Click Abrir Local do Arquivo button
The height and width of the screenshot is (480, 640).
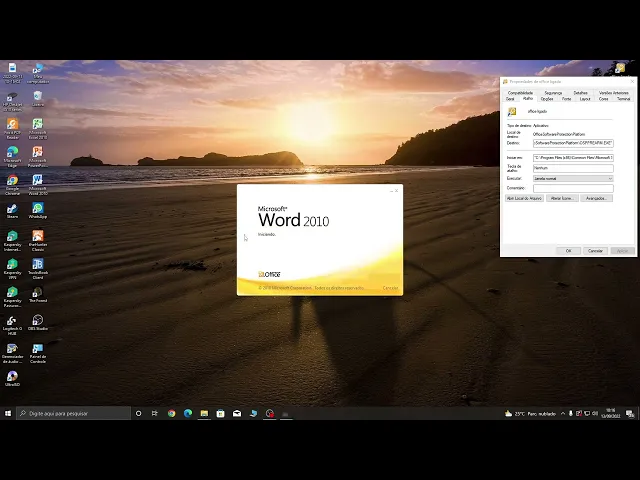(524, 198)
